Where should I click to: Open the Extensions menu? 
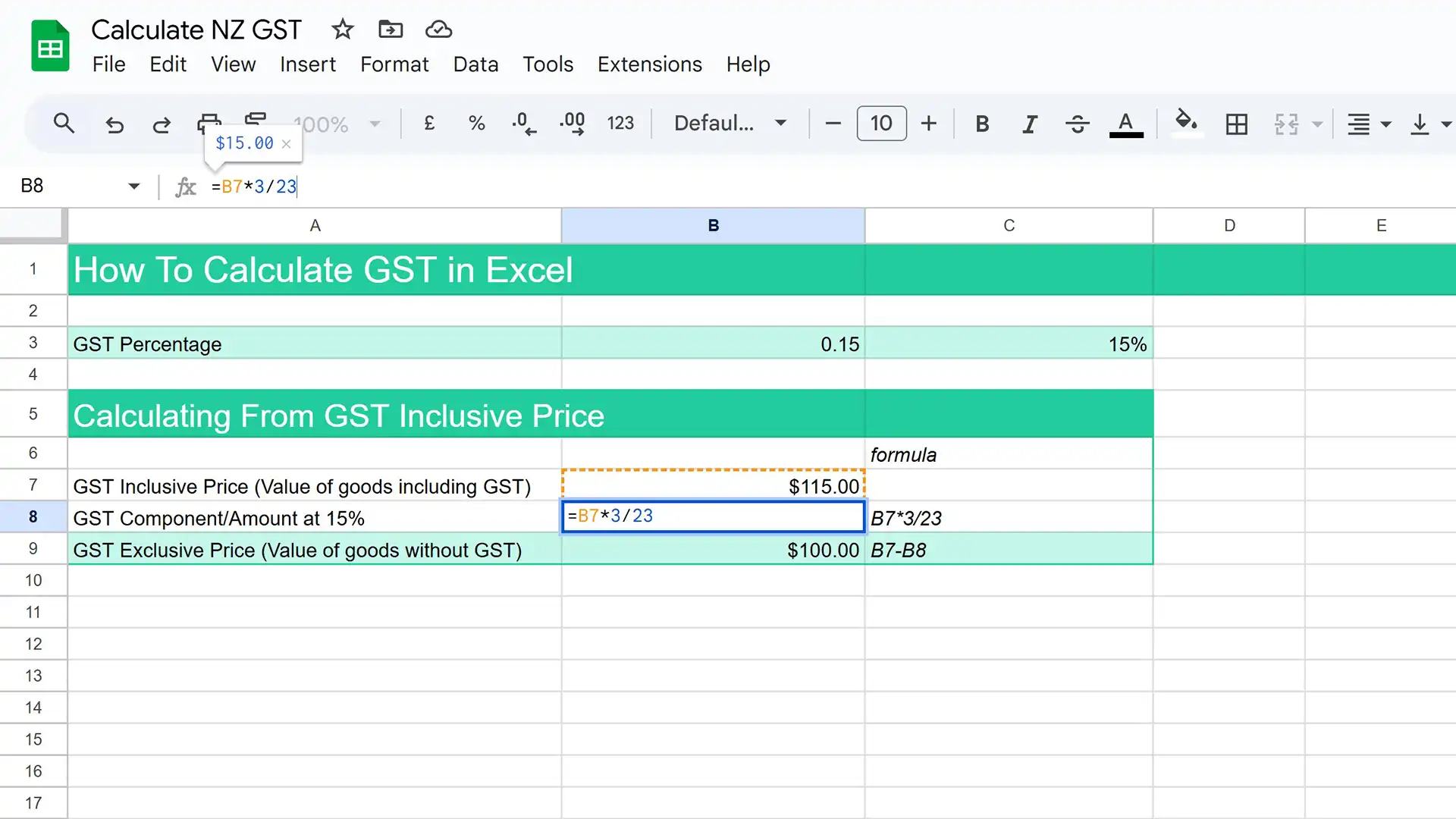[x=650, y=64]
